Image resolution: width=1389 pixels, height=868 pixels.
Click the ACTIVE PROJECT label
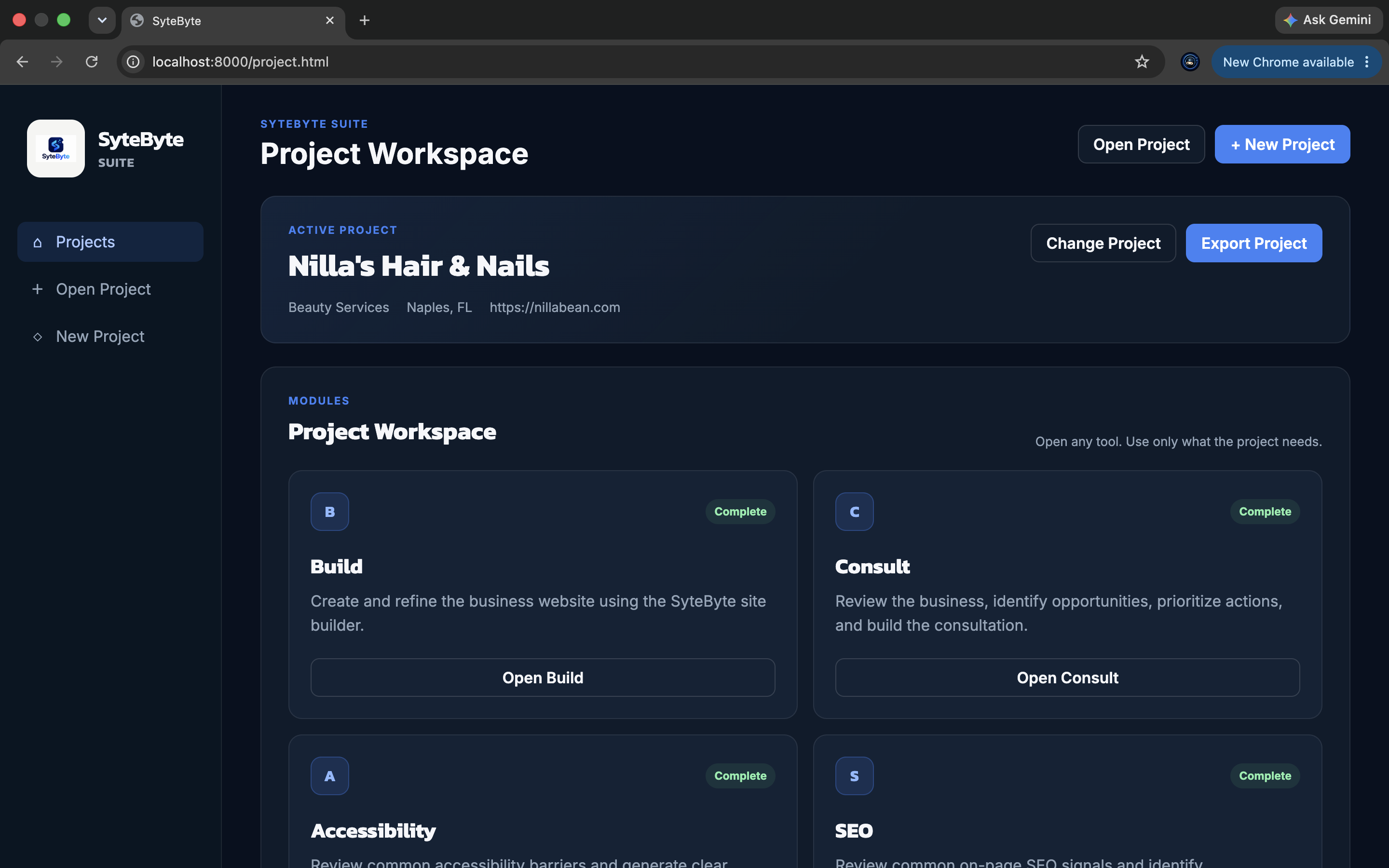342,230
